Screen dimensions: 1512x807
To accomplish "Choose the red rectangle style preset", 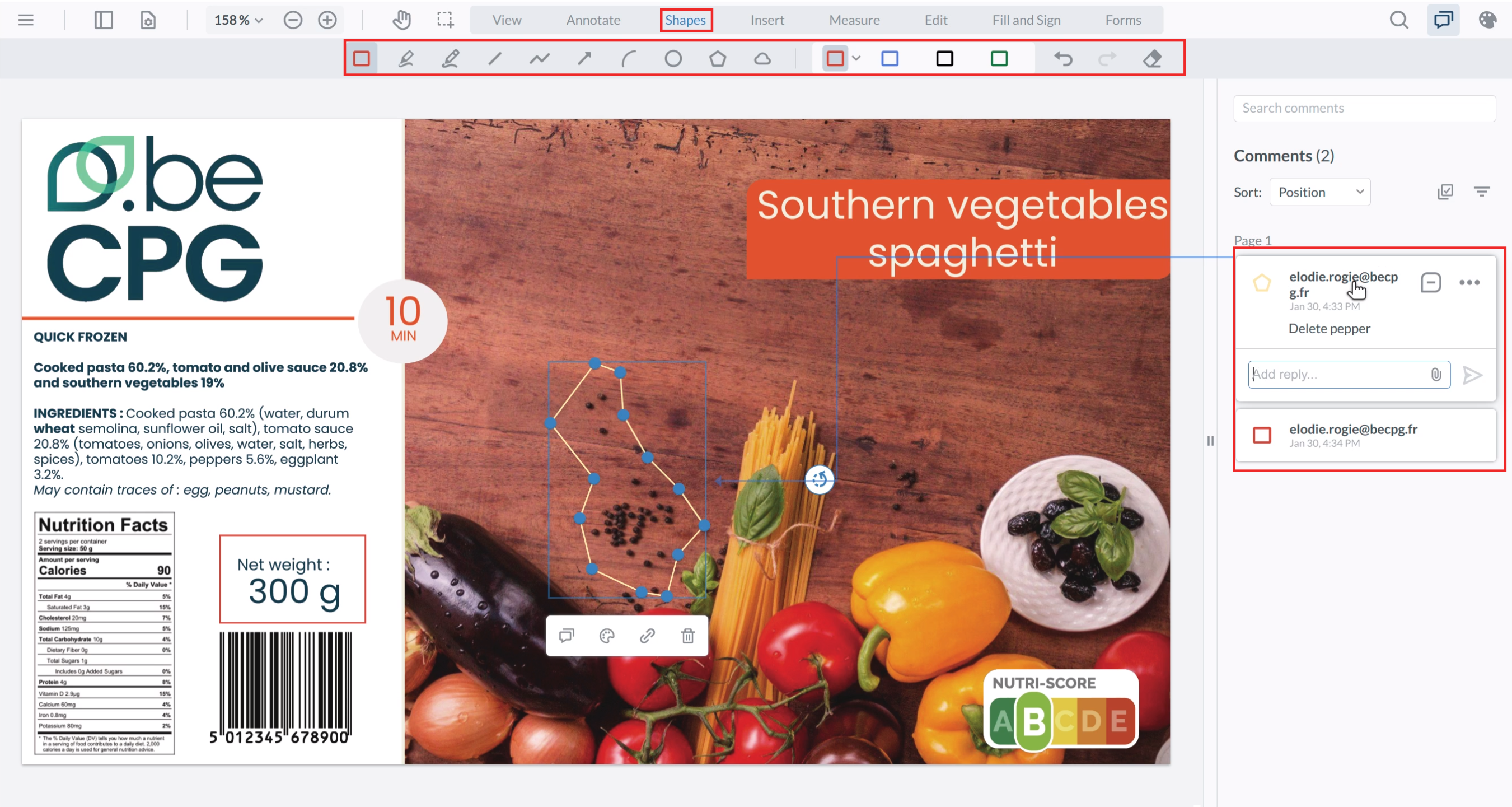I will pyautogui.click(x=835, y=58).
